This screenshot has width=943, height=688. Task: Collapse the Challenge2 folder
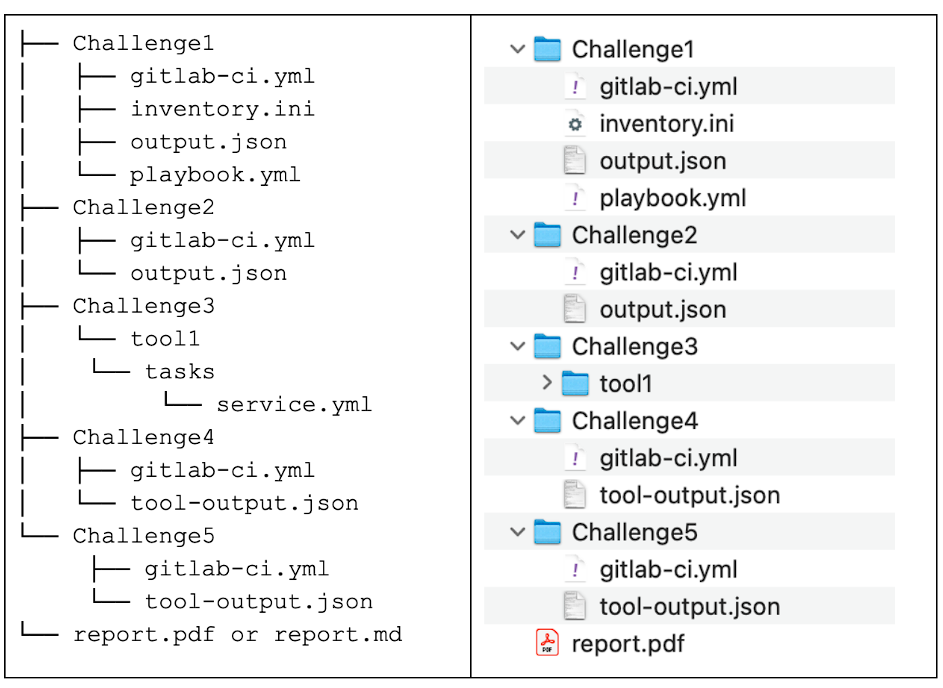516,235
